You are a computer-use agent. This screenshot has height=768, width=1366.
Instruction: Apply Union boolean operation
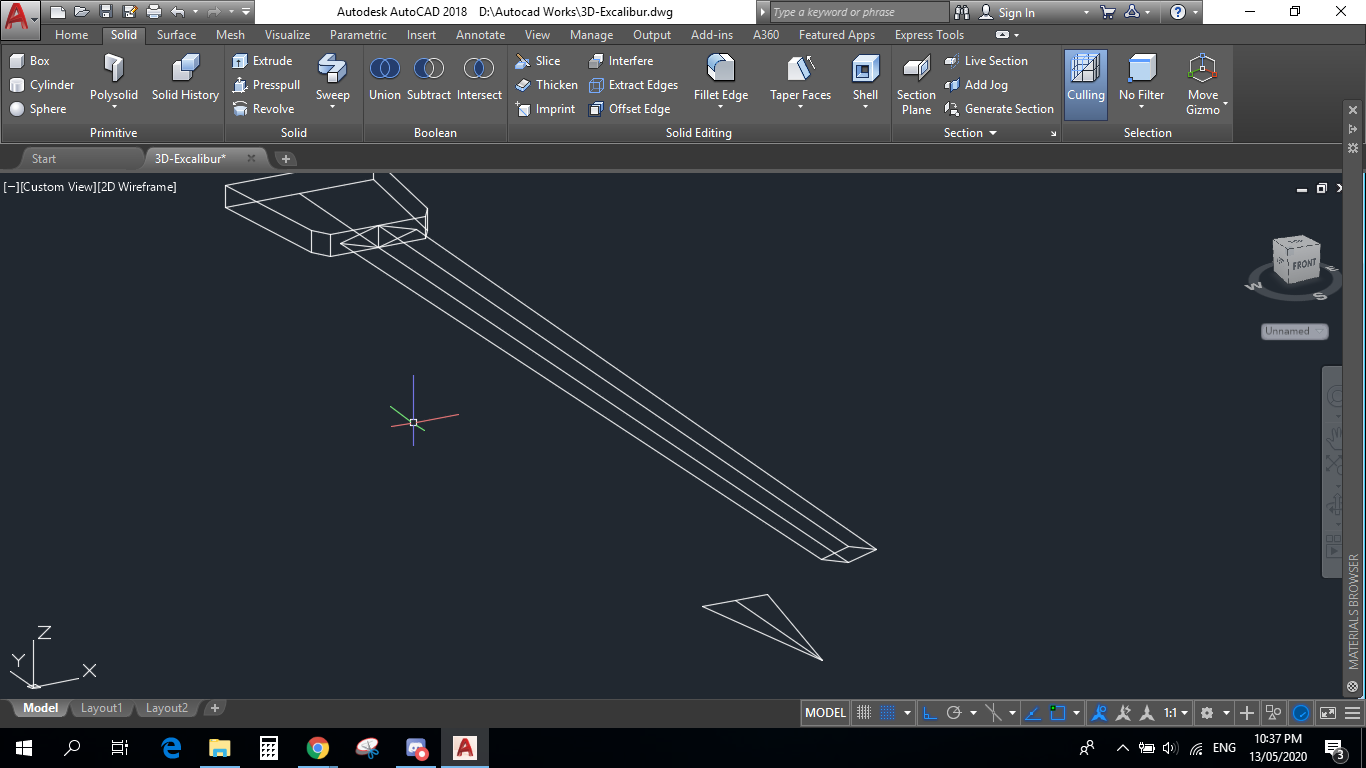(385, 78)
